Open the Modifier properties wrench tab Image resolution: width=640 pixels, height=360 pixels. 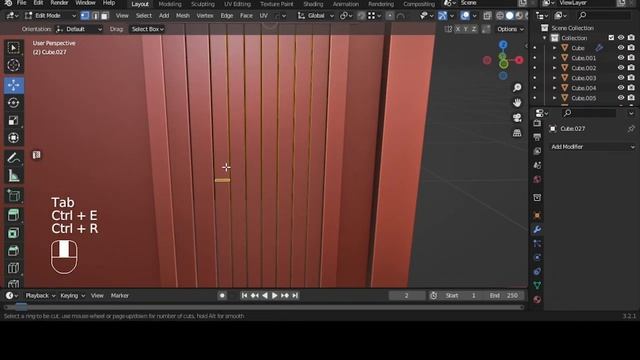(537, 230)
